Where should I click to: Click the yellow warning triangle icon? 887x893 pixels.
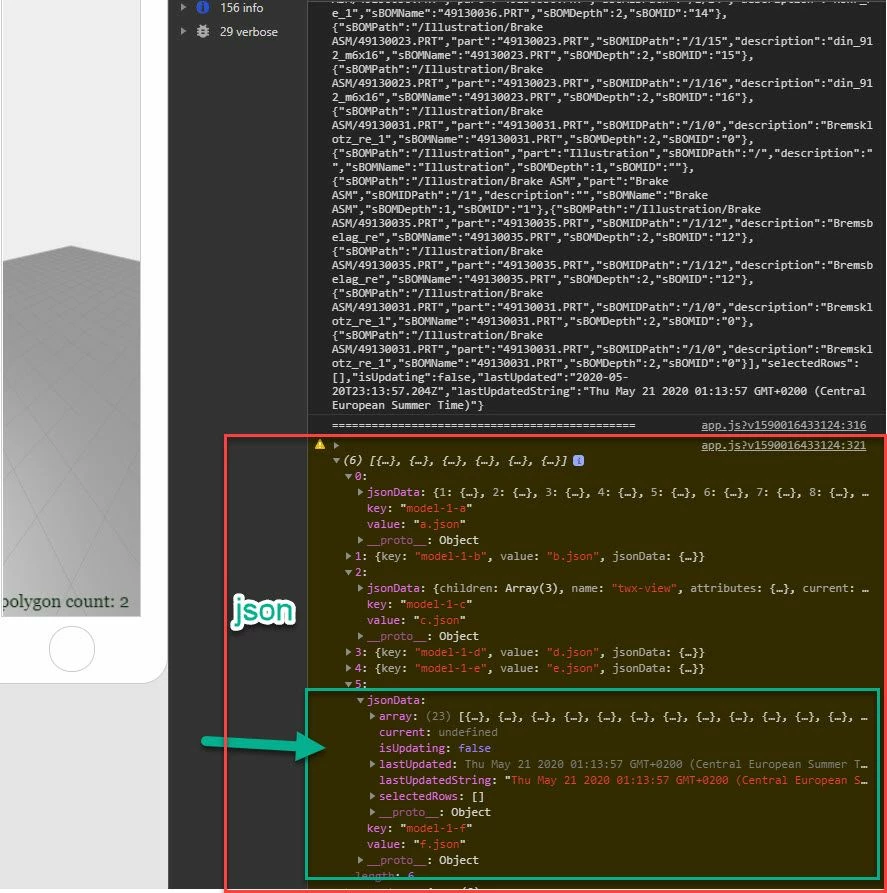(x=320, y=445)
